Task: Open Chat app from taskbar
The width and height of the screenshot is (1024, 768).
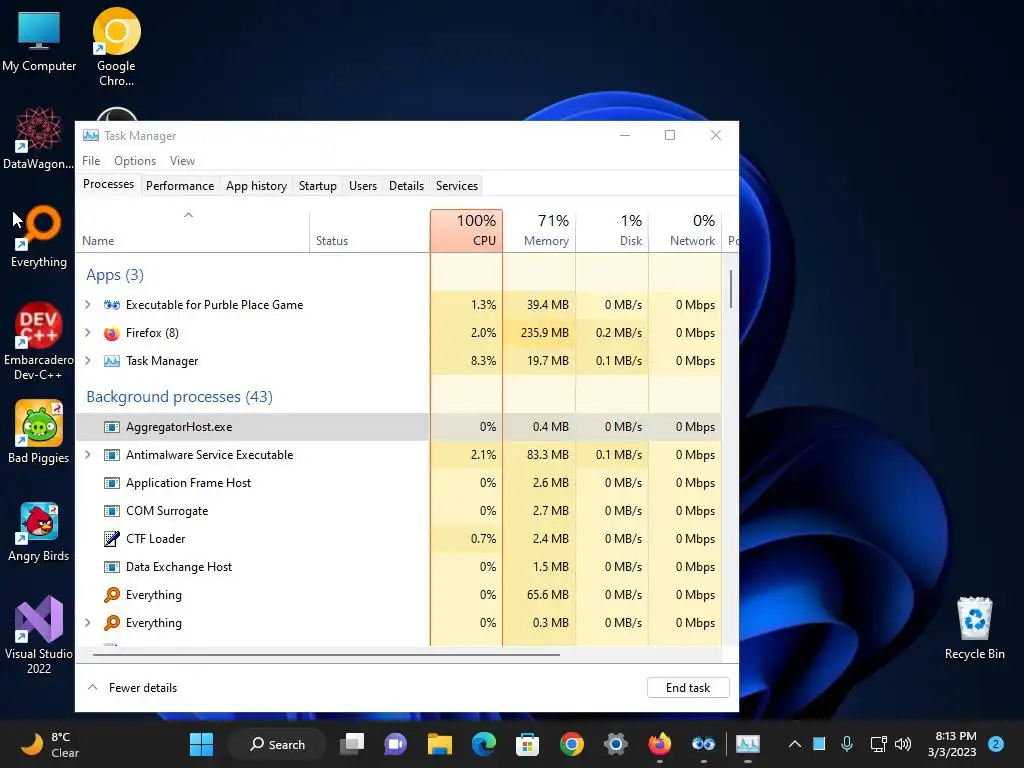Action: (395, 744)
